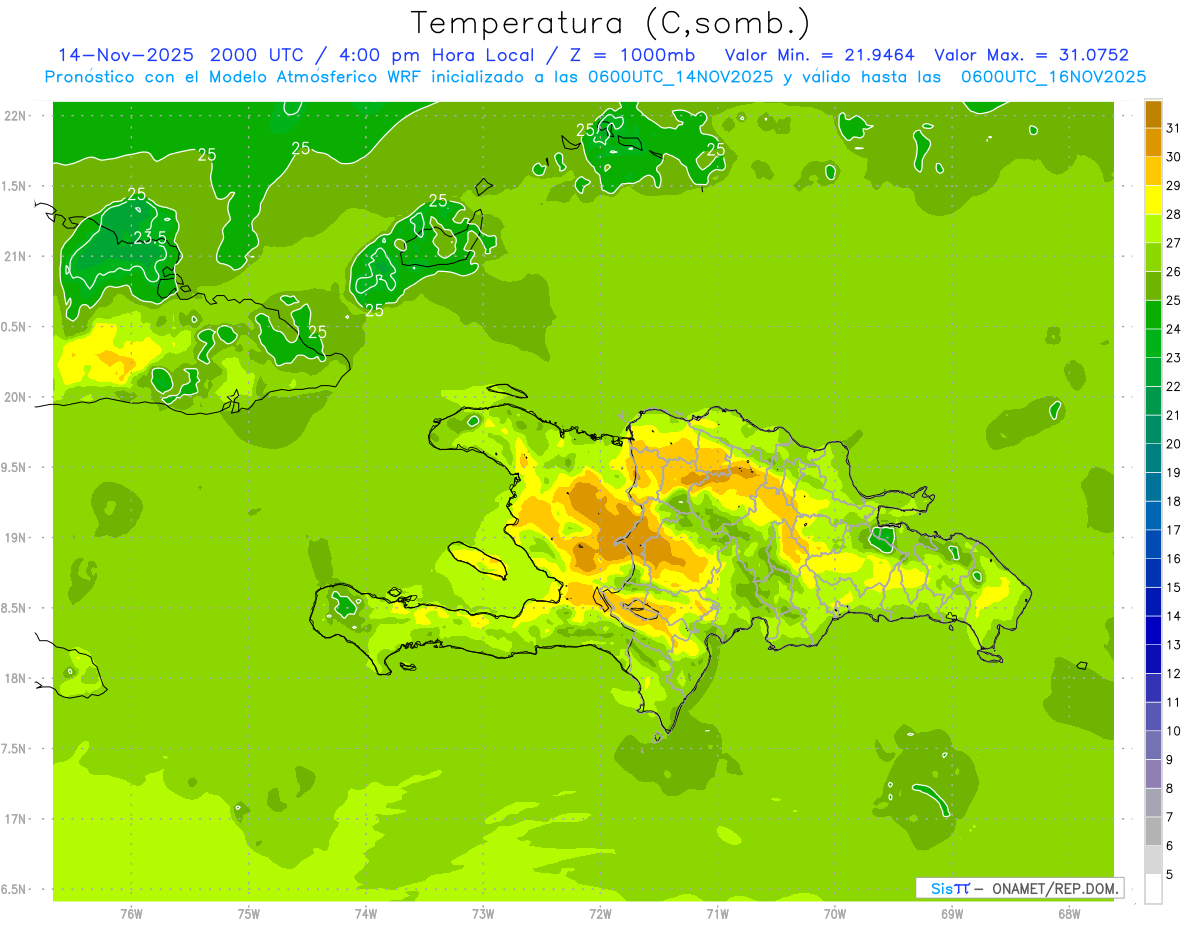Screen dimensions: 1200x927
Task: Pick the purple band between 8 and 9
Action: (x=1153, y=774)
